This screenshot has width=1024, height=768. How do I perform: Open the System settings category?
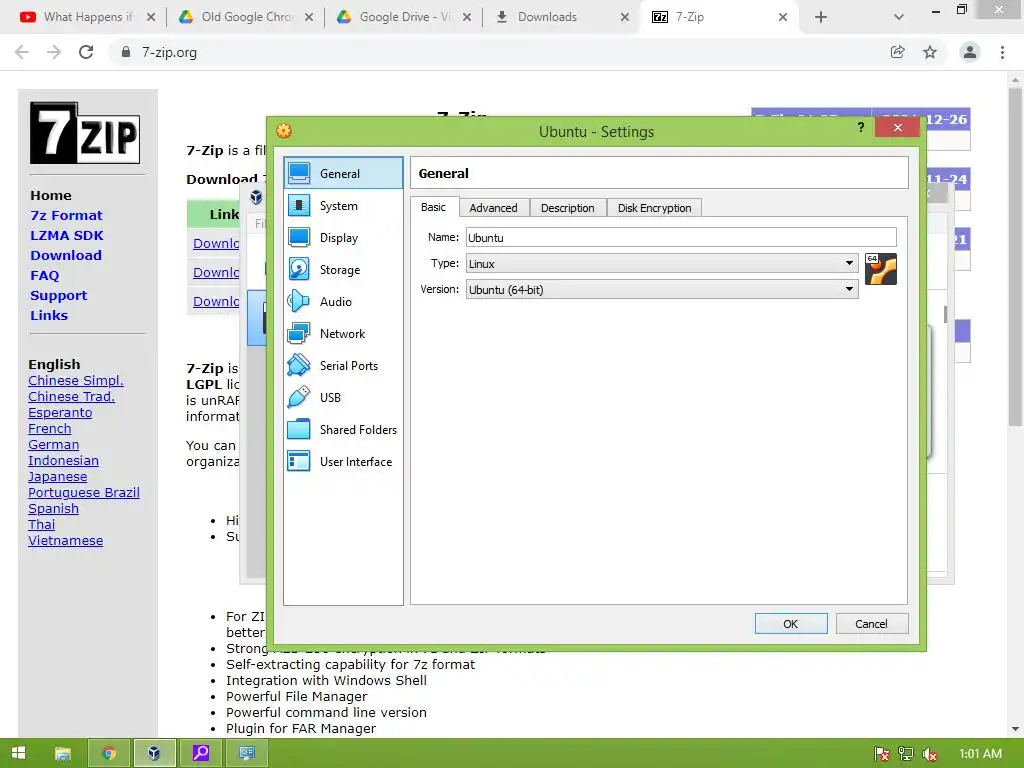(344, 206)
